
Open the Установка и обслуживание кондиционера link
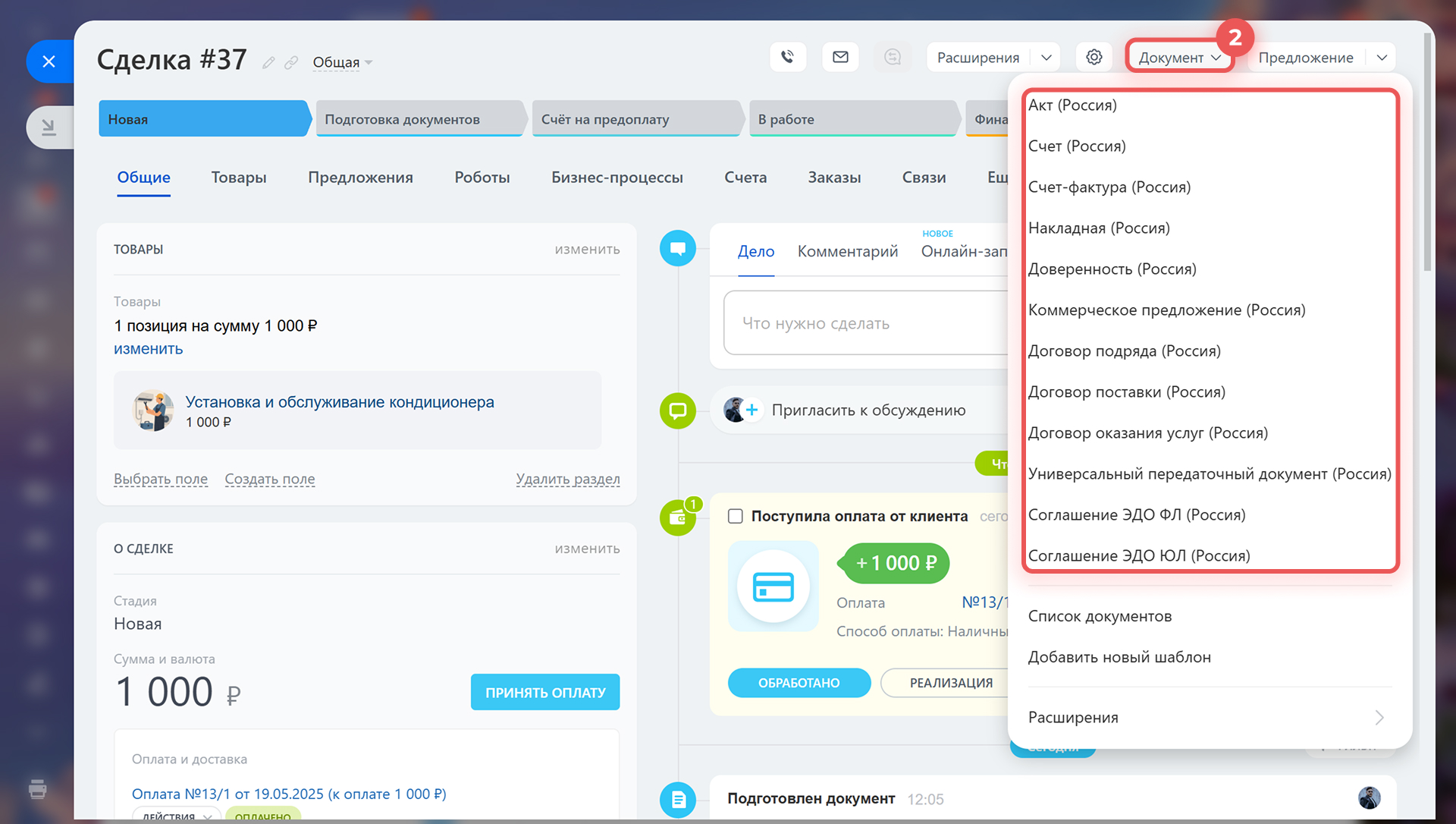pyautogui.click(x=340, y=402)
